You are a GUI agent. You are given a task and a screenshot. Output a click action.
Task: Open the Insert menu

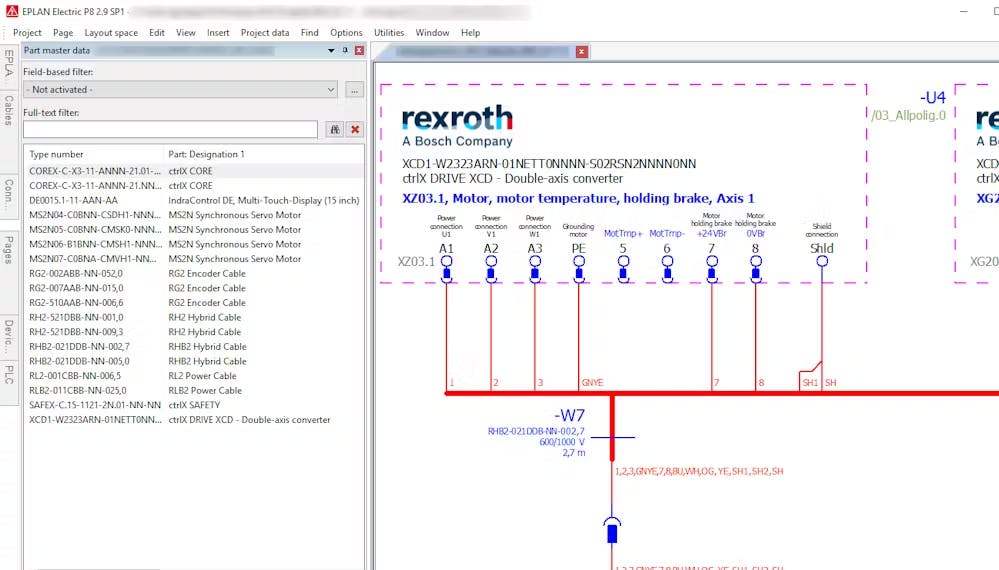tap(218, 32)
